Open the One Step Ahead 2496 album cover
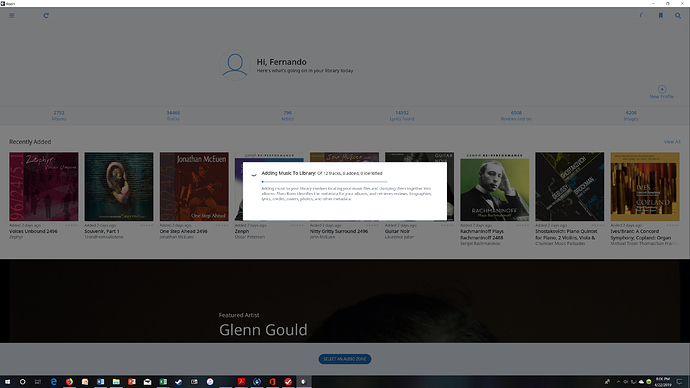This screenshot has width=690, height=388. coord(194,187)
